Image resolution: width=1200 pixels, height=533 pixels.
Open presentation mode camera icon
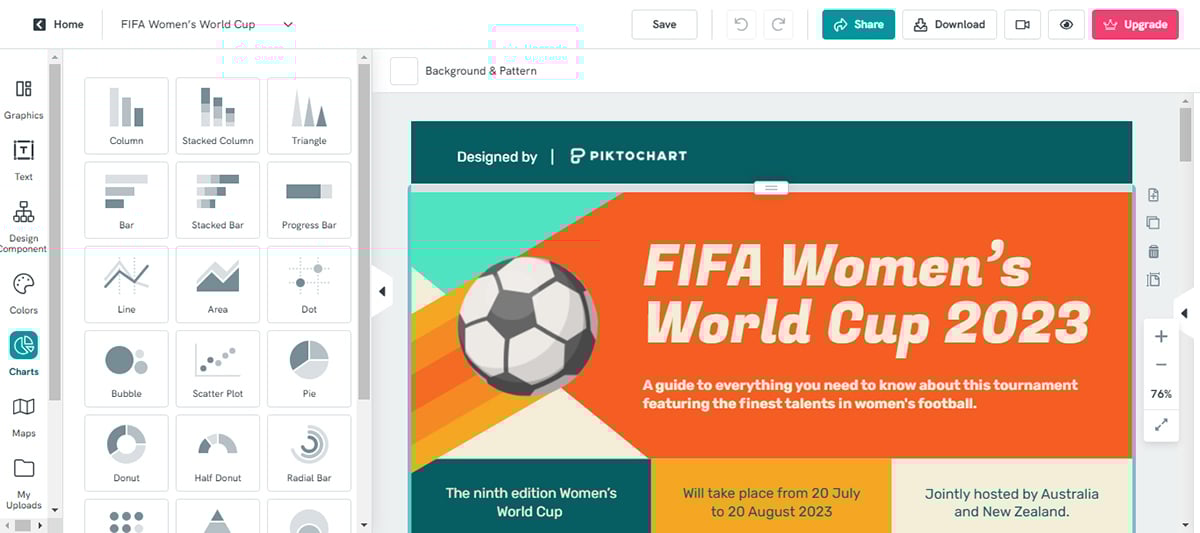pyautogui.click(x=1022, y=25)
